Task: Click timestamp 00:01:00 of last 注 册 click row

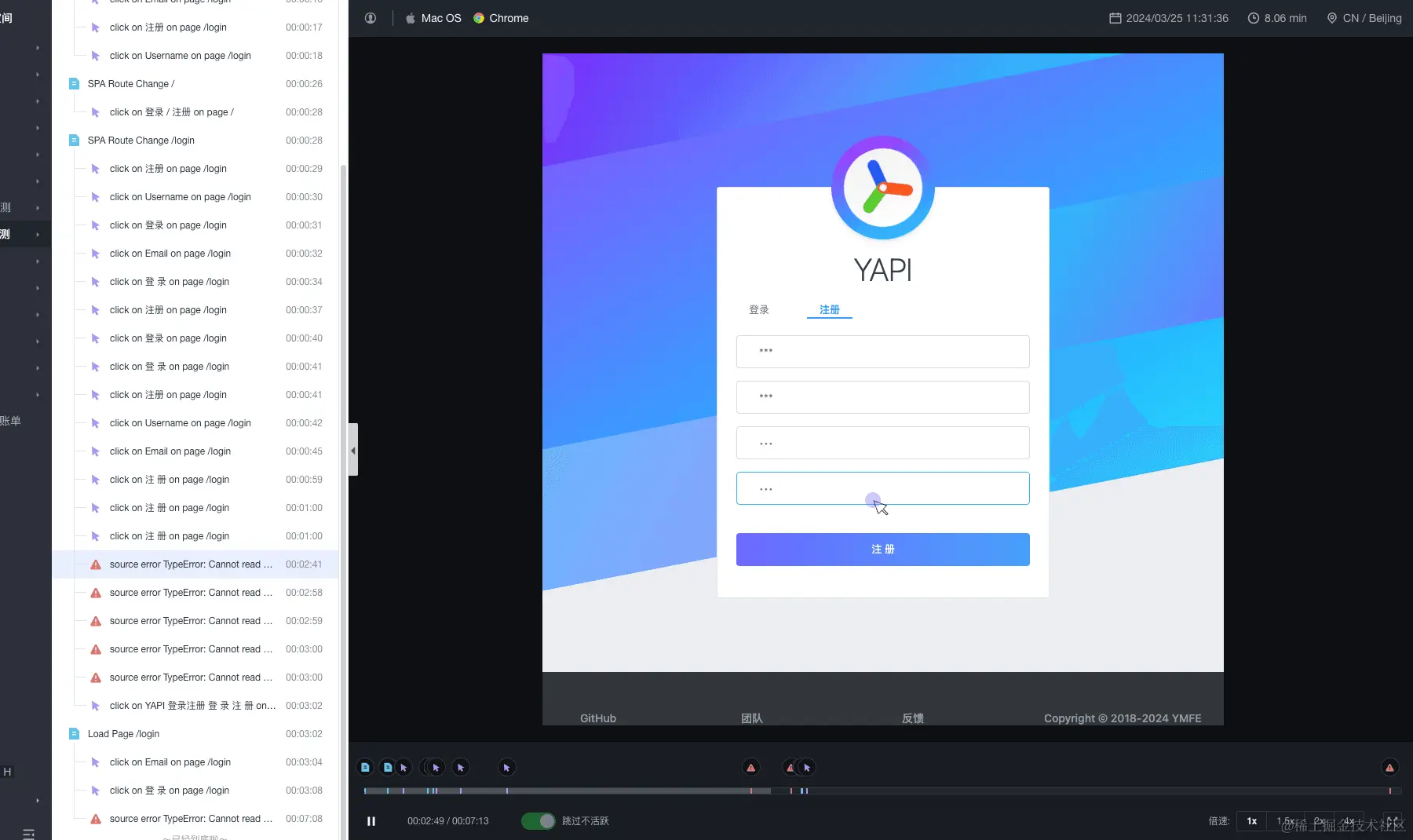Action: point(304,536)
